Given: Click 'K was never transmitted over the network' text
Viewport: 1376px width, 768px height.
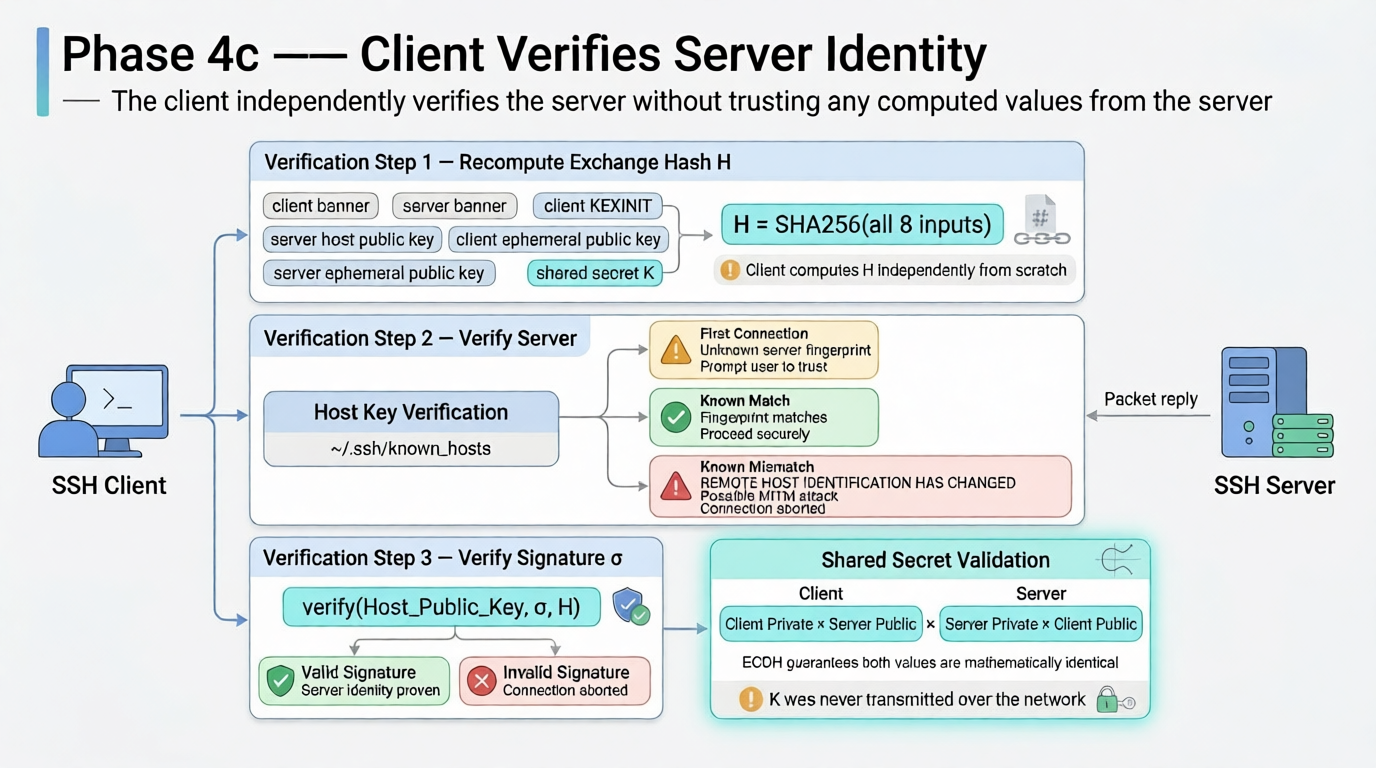Looking at the screenshot, I should pos(927,699).
